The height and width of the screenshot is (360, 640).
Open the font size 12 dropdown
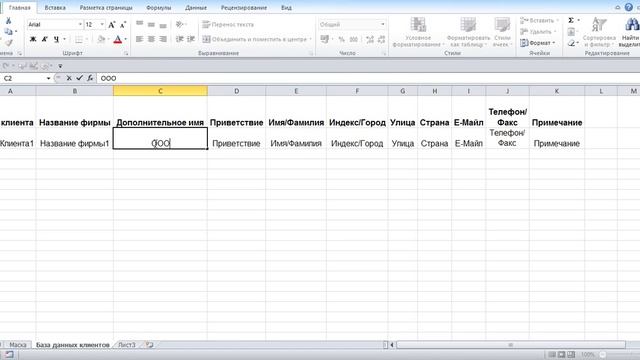pyautogui.click(x=102, y=24)
